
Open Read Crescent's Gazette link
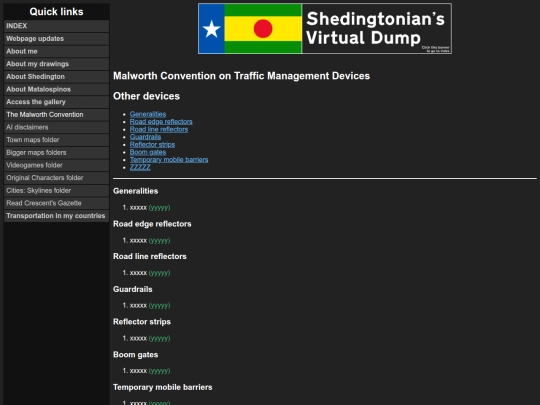[x=56, y=203]
